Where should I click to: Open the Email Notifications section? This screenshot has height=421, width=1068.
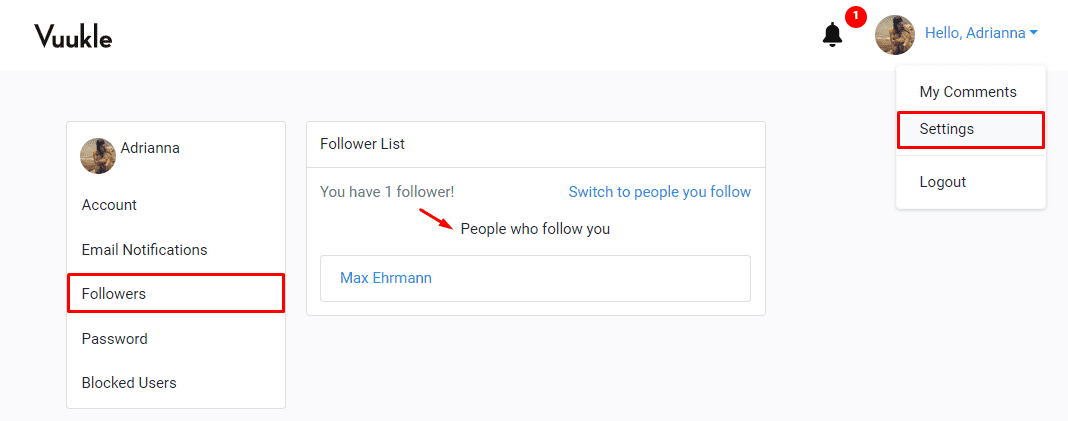pos(144,250)
